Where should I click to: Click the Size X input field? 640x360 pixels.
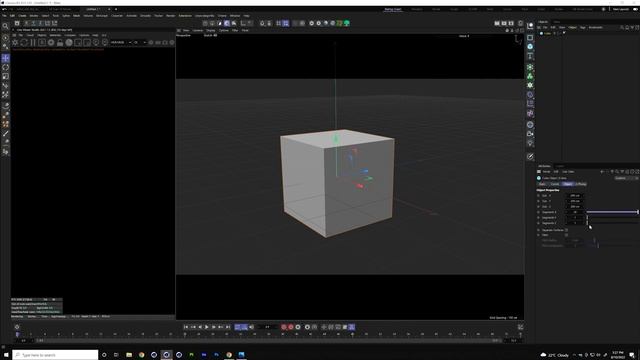pyautogui.click(x=575, y=196)
